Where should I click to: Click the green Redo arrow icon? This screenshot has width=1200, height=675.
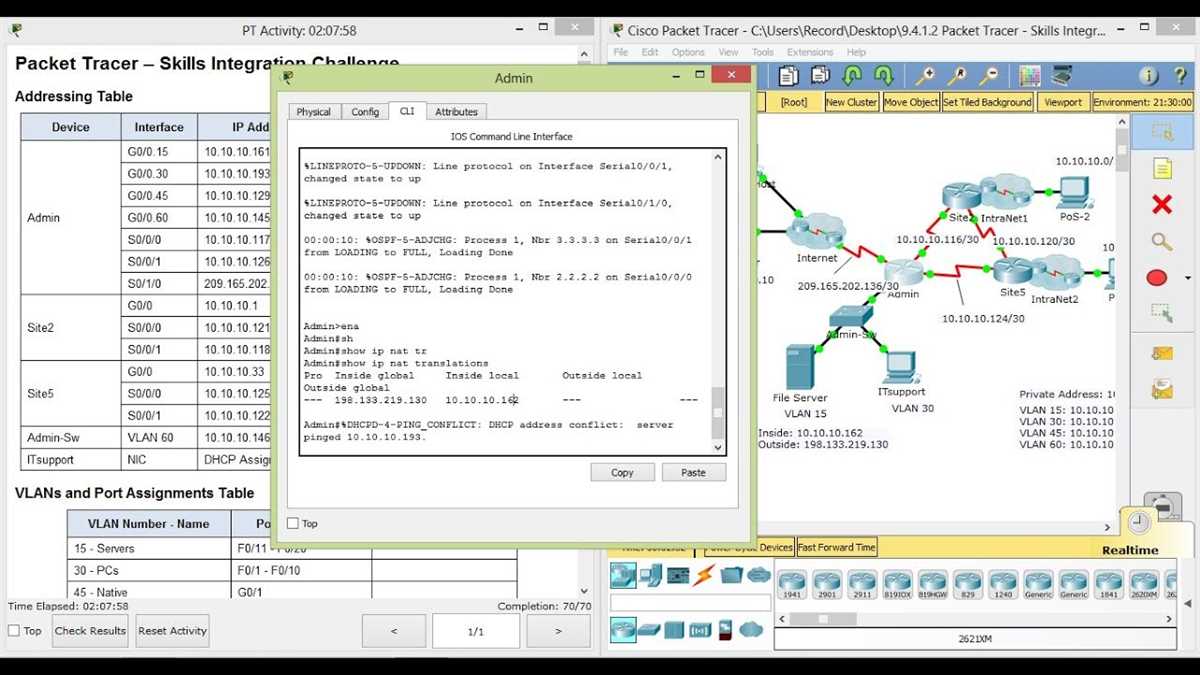[883, 76]
